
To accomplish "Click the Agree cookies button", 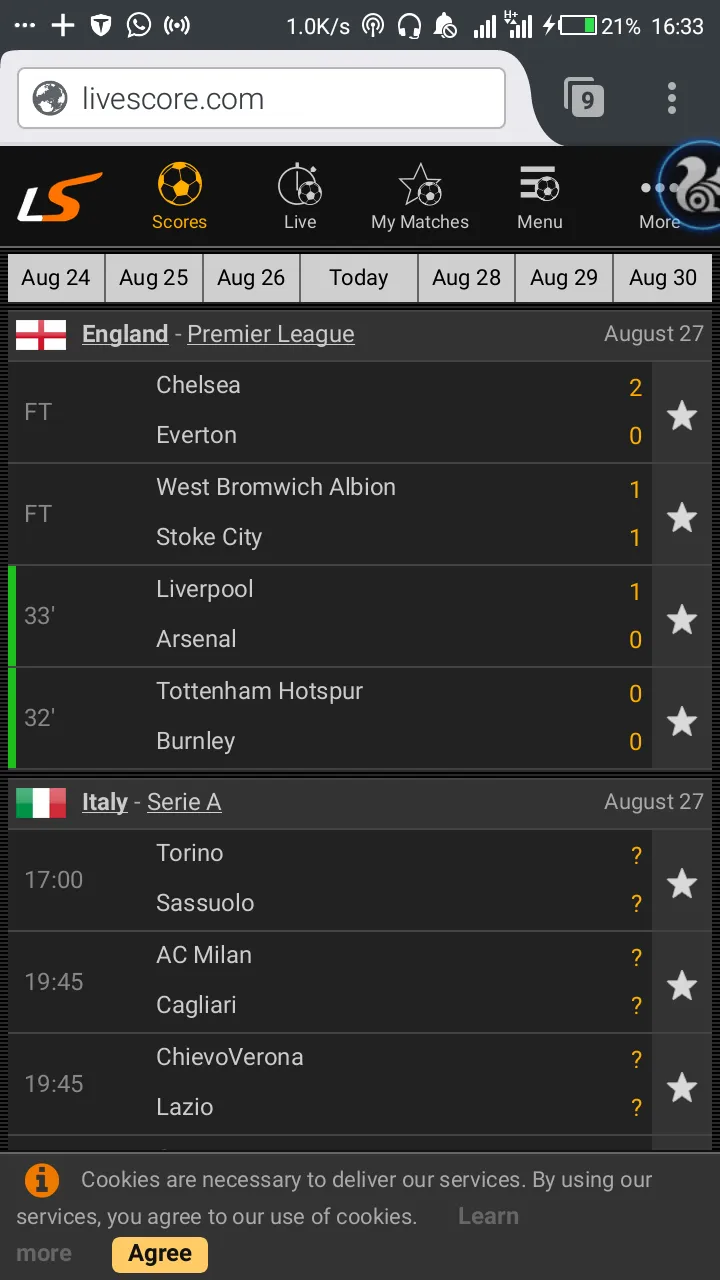I will (x=160, y=1254).
